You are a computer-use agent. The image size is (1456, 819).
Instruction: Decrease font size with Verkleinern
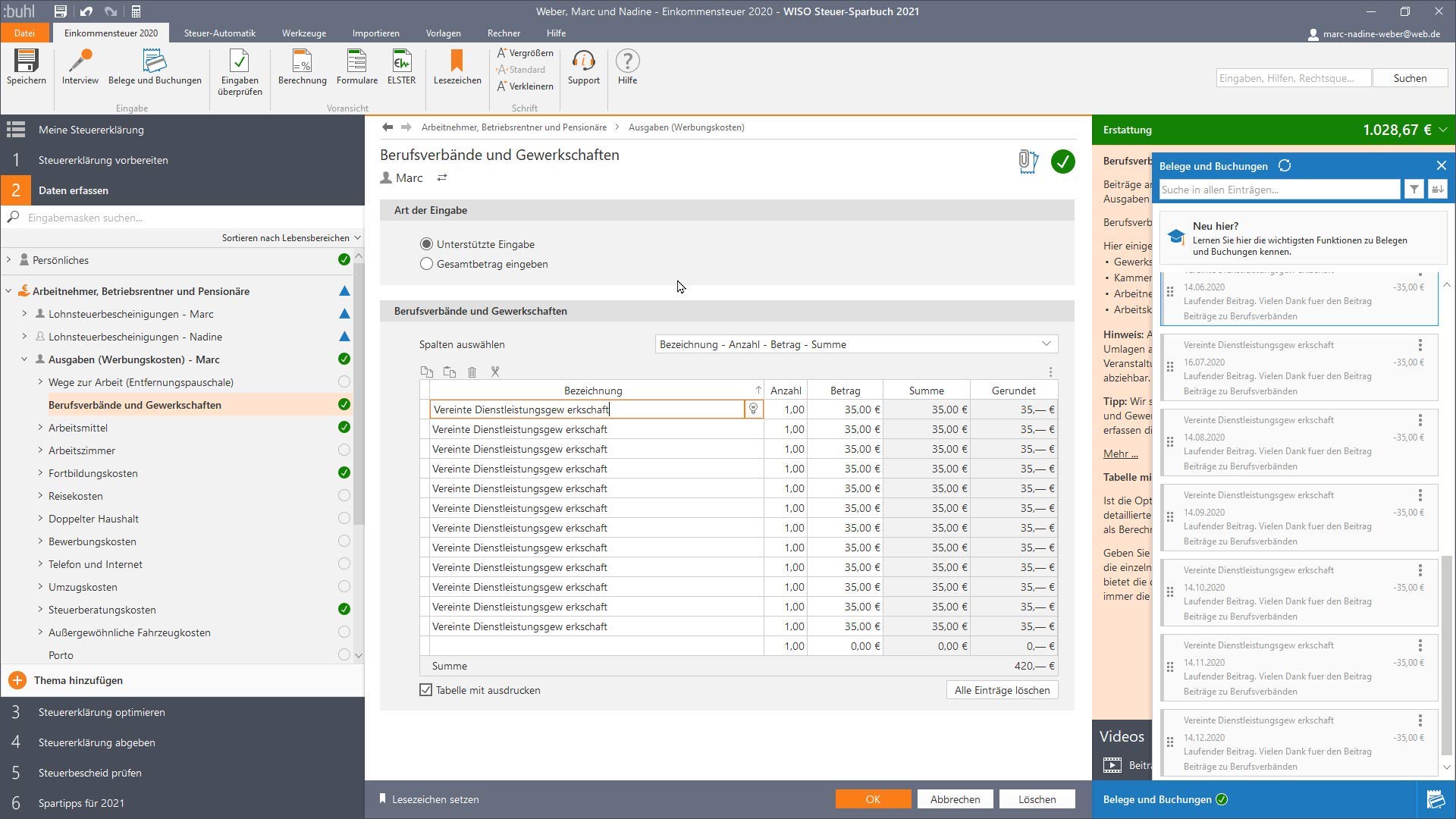click(525, 86)
